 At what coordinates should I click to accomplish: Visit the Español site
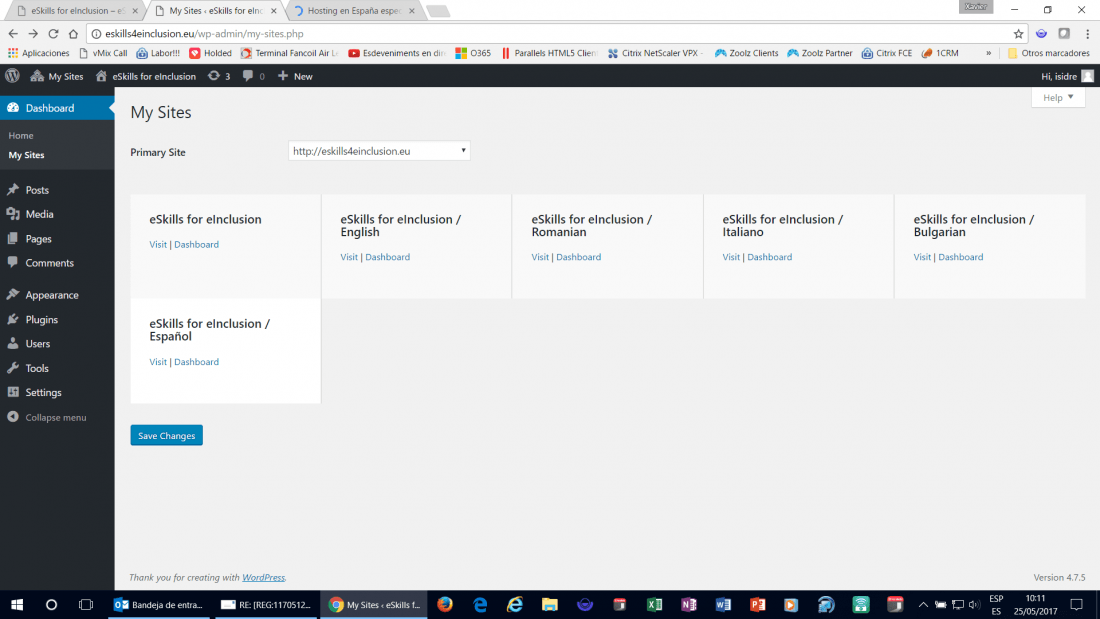(158, 361)
